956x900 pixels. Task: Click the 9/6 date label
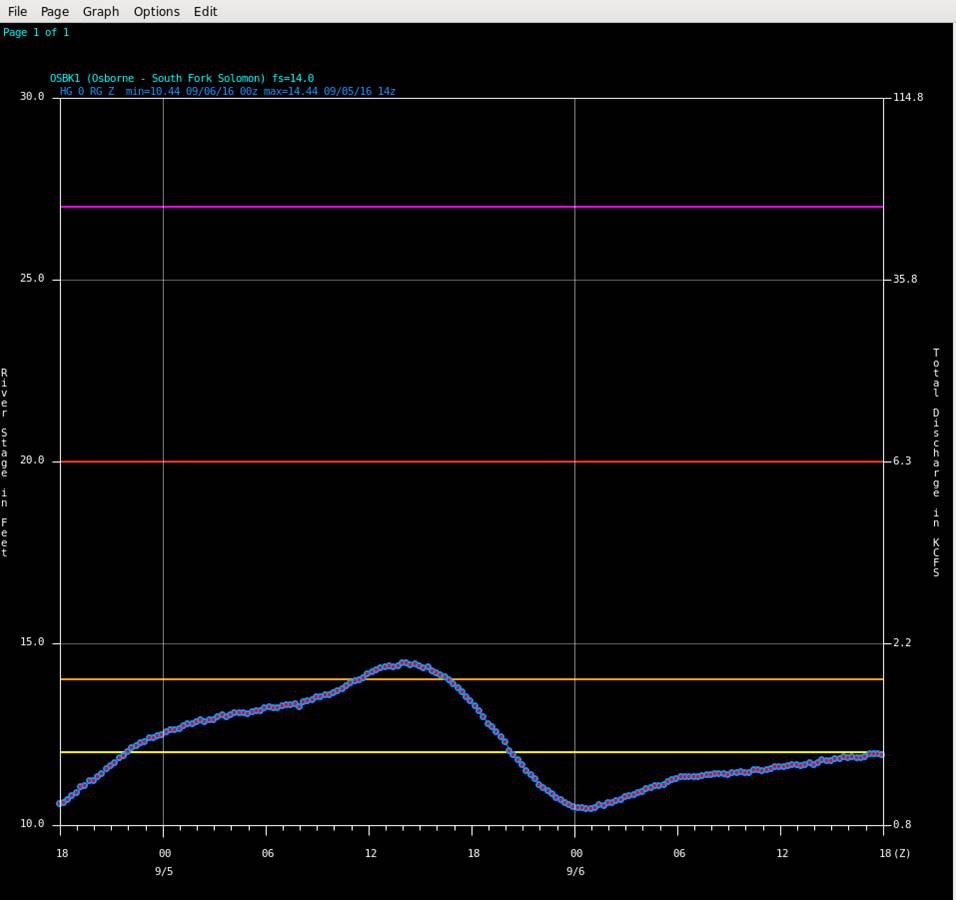tap(576, 871)
